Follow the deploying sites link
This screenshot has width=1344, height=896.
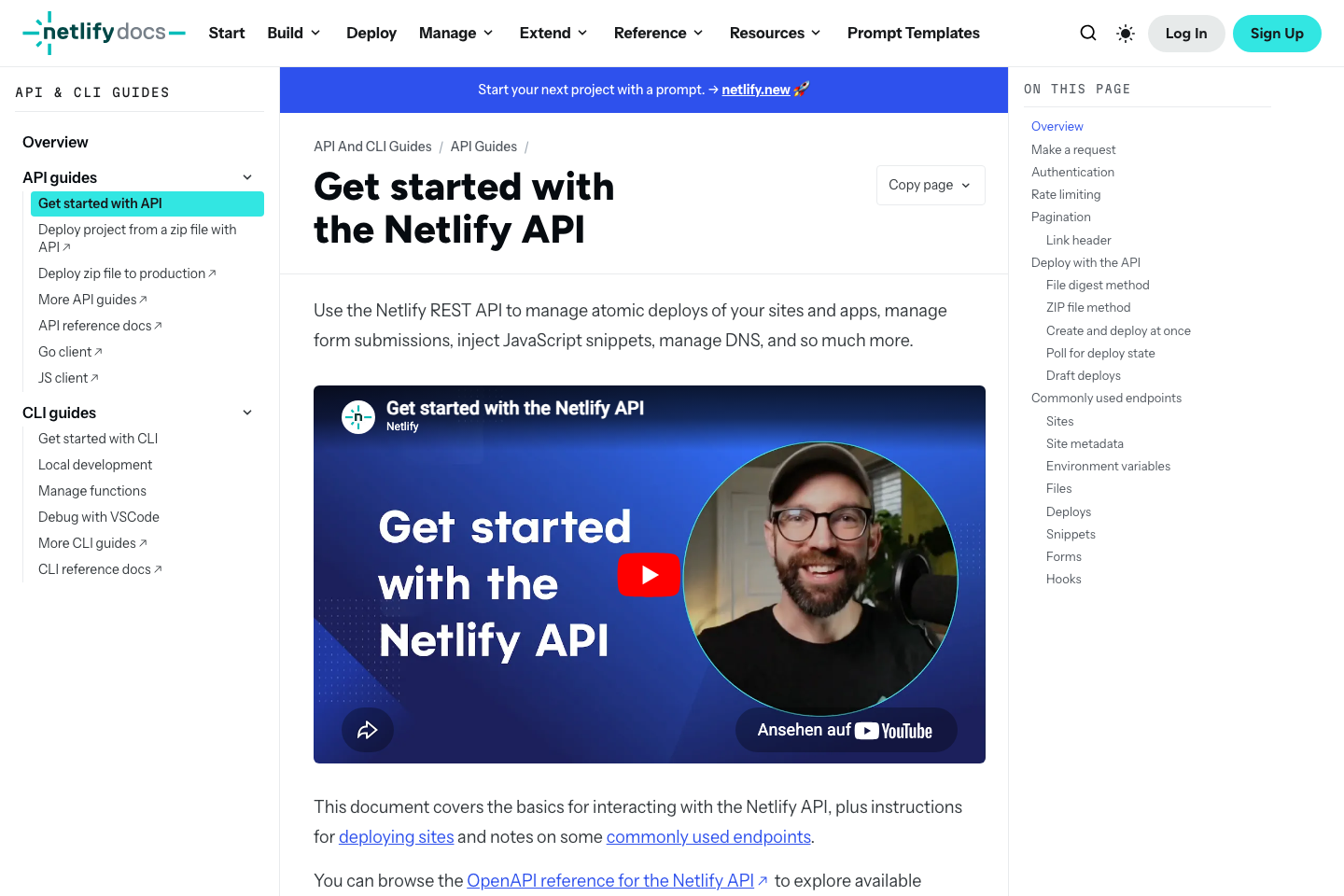tap(396, 836)
